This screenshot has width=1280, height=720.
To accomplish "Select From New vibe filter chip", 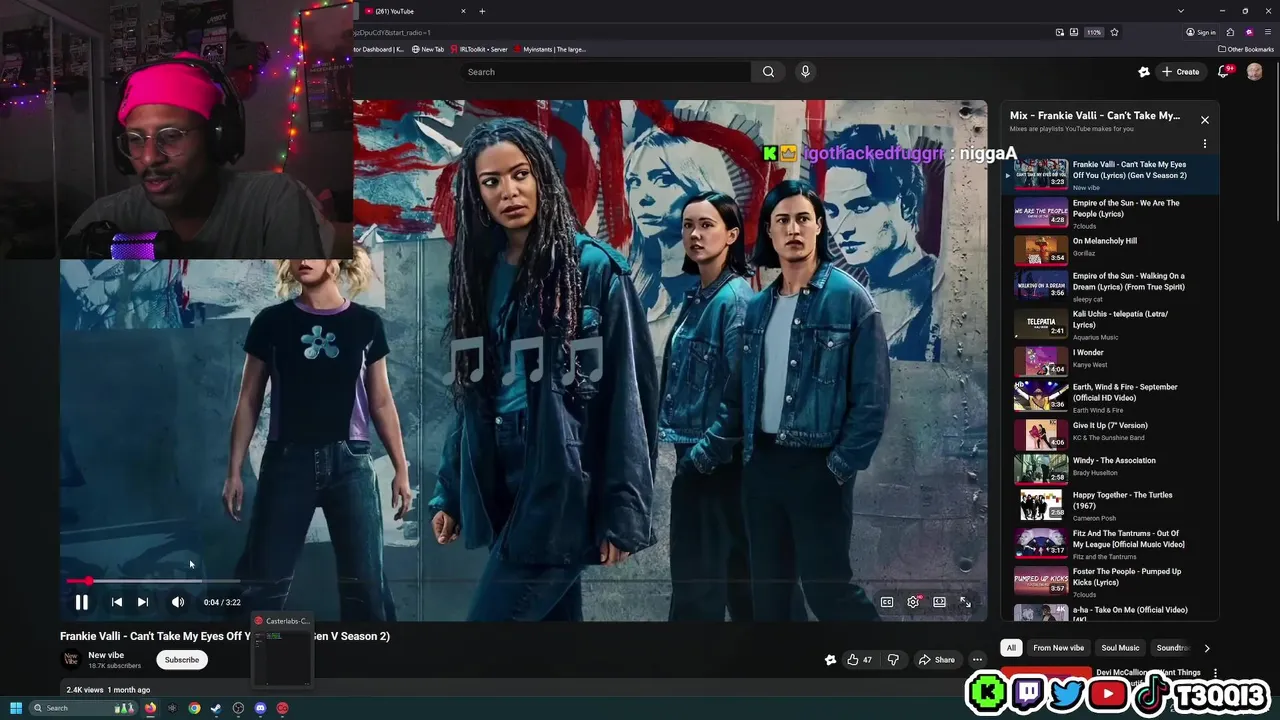I will coord(1058,648).
